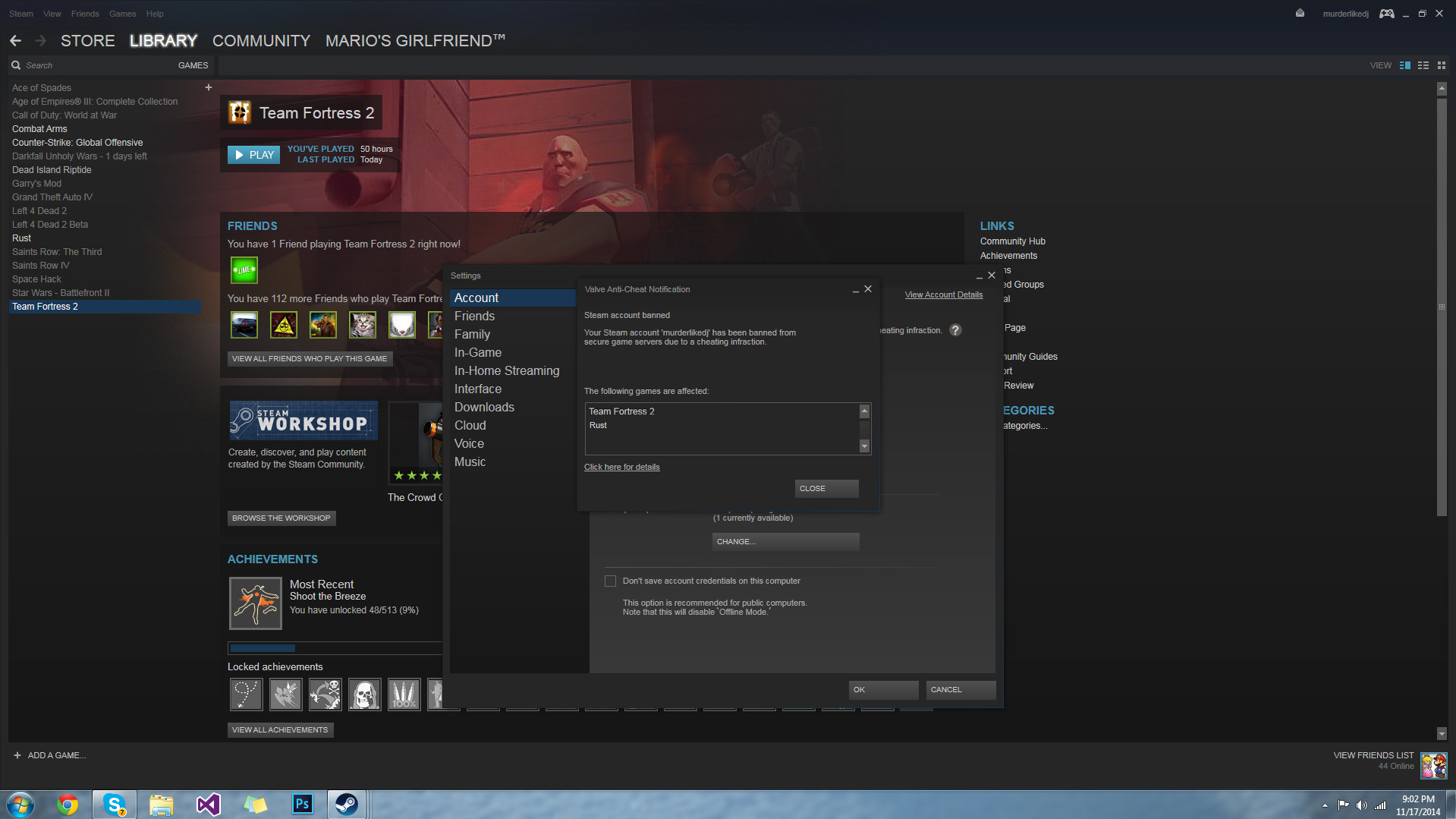Open Google Chrome from the taskbar
Viewport: 1456px width, 819px height.
68,805
